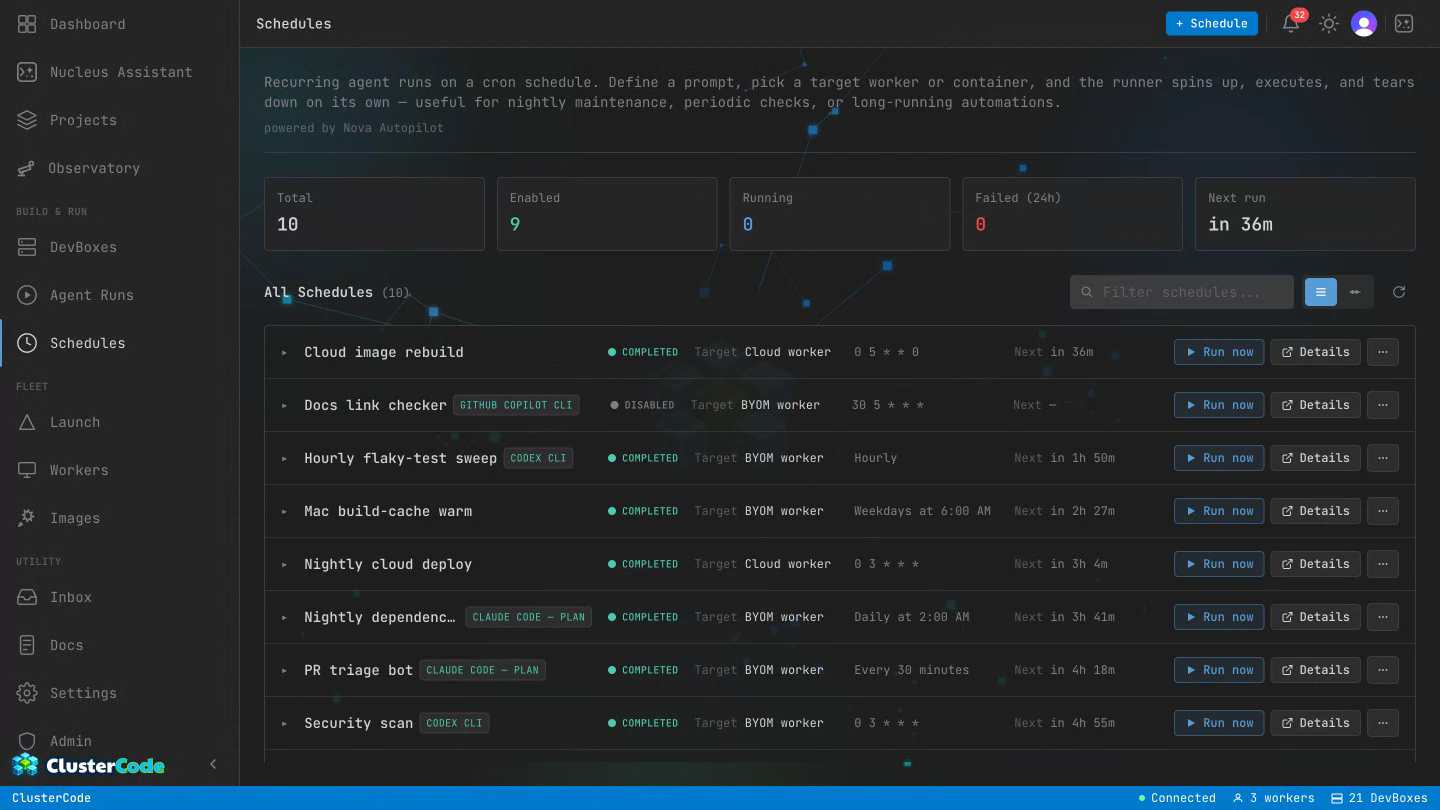Click 3 workers in the status bar
Image resolution: width=1440 pixels, height=810 pixels.
click(x=1274, y=798)
